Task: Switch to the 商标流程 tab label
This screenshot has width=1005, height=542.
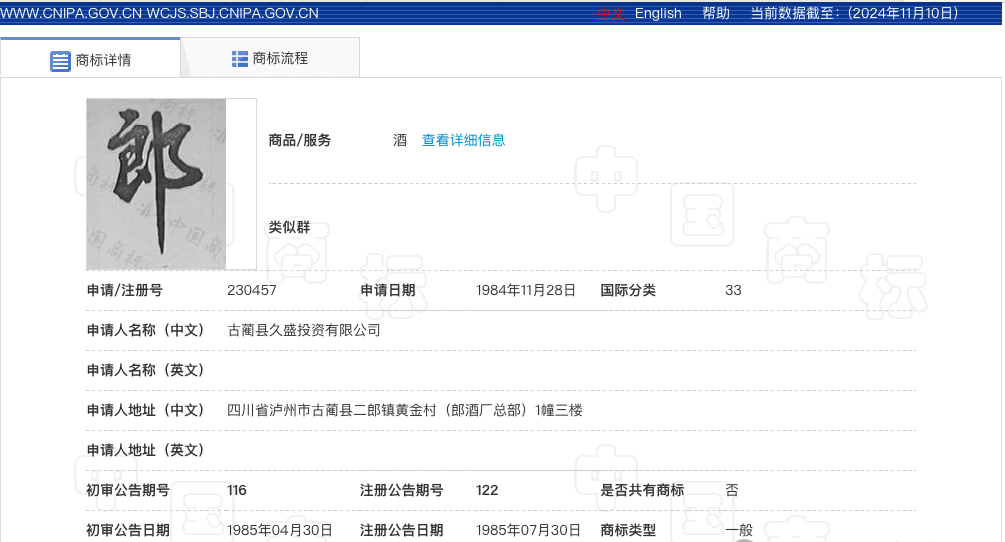Action: [280, 59]
